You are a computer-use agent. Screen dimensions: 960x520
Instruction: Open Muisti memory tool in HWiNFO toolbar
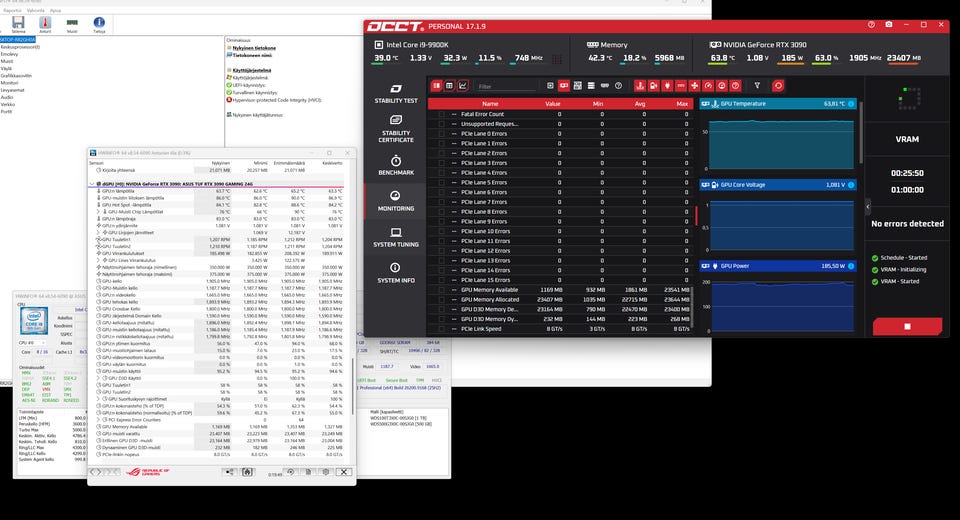point(72,24)
